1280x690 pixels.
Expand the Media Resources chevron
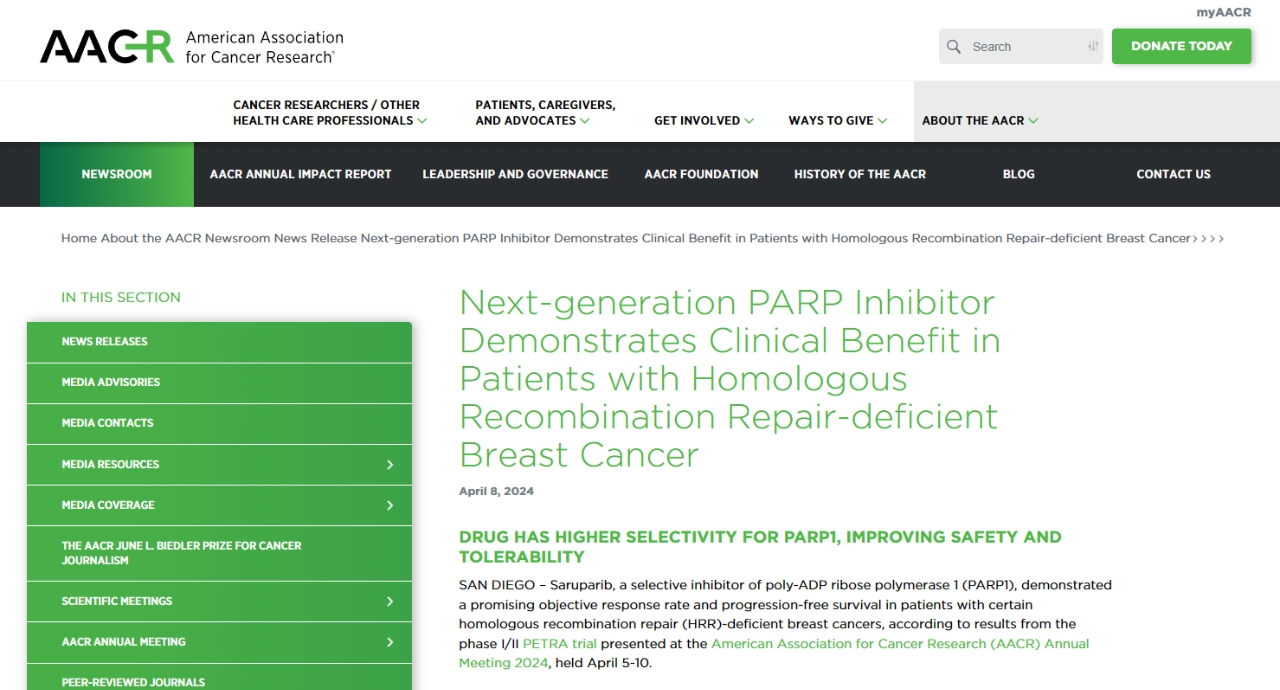pos(390,465)
